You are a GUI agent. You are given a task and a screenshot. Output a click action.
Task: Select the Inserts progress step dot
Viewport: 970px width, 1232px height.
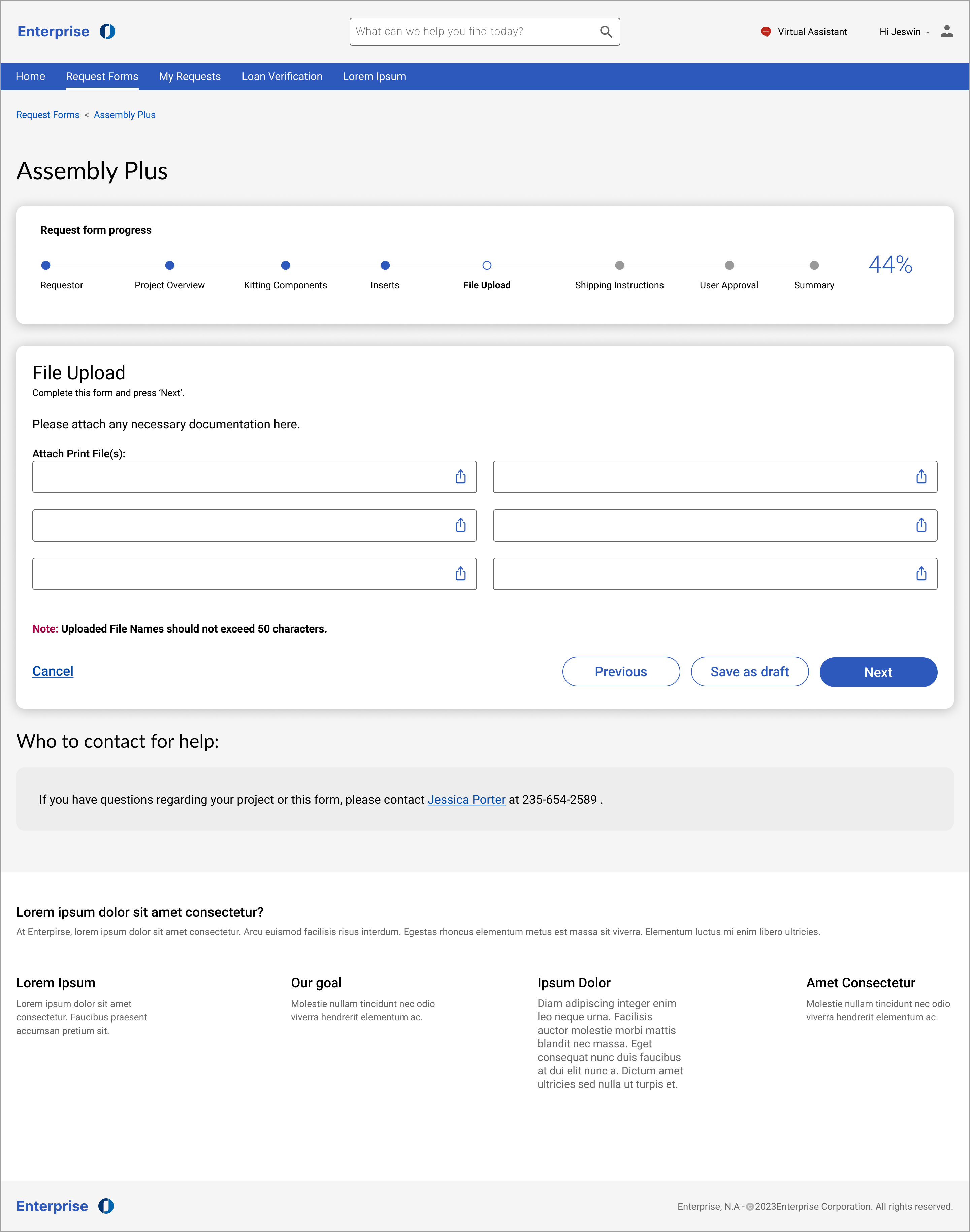(x=385, y=265)
